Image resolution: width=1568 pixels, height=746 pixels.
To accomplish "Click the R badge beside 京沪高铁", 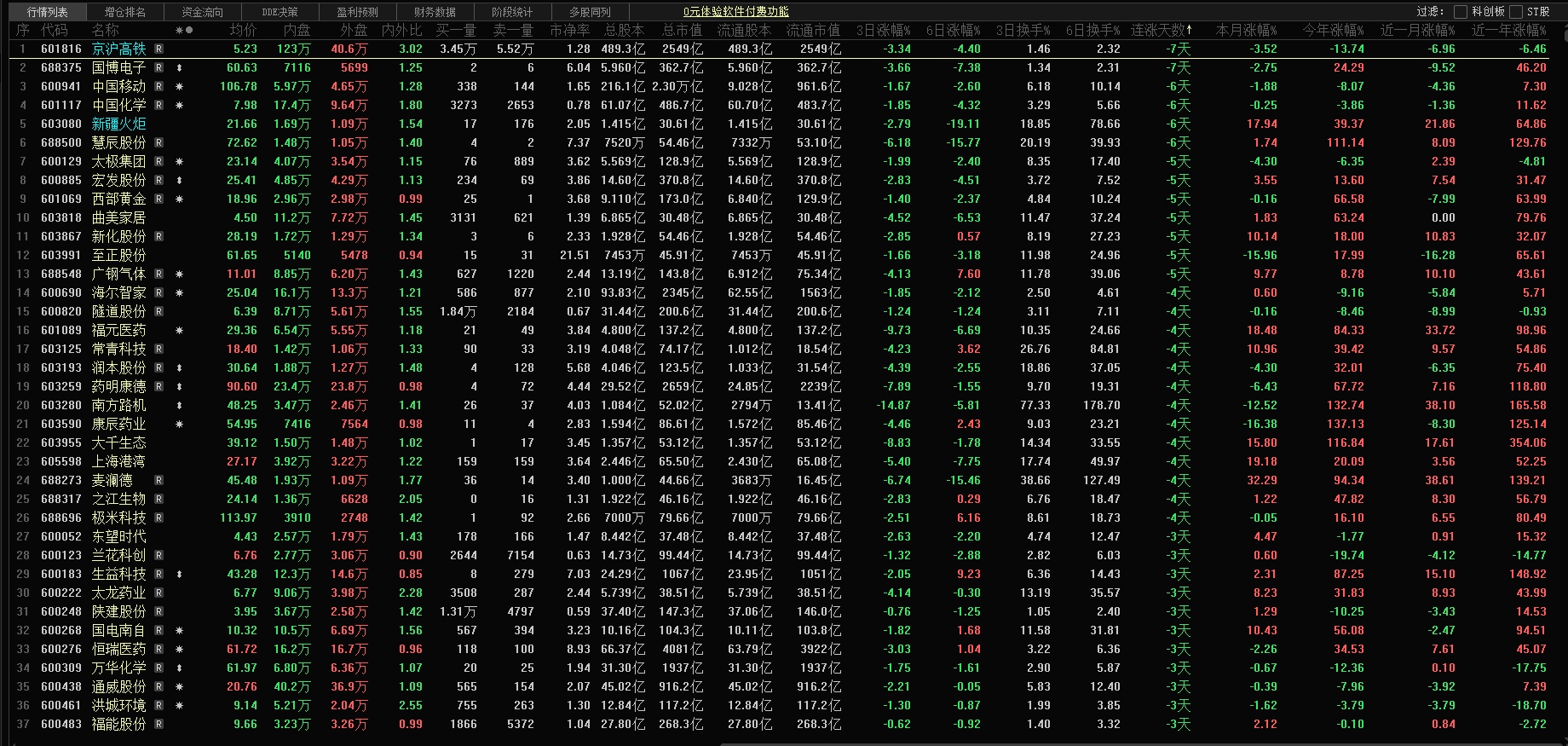I will tap(159, 49).
